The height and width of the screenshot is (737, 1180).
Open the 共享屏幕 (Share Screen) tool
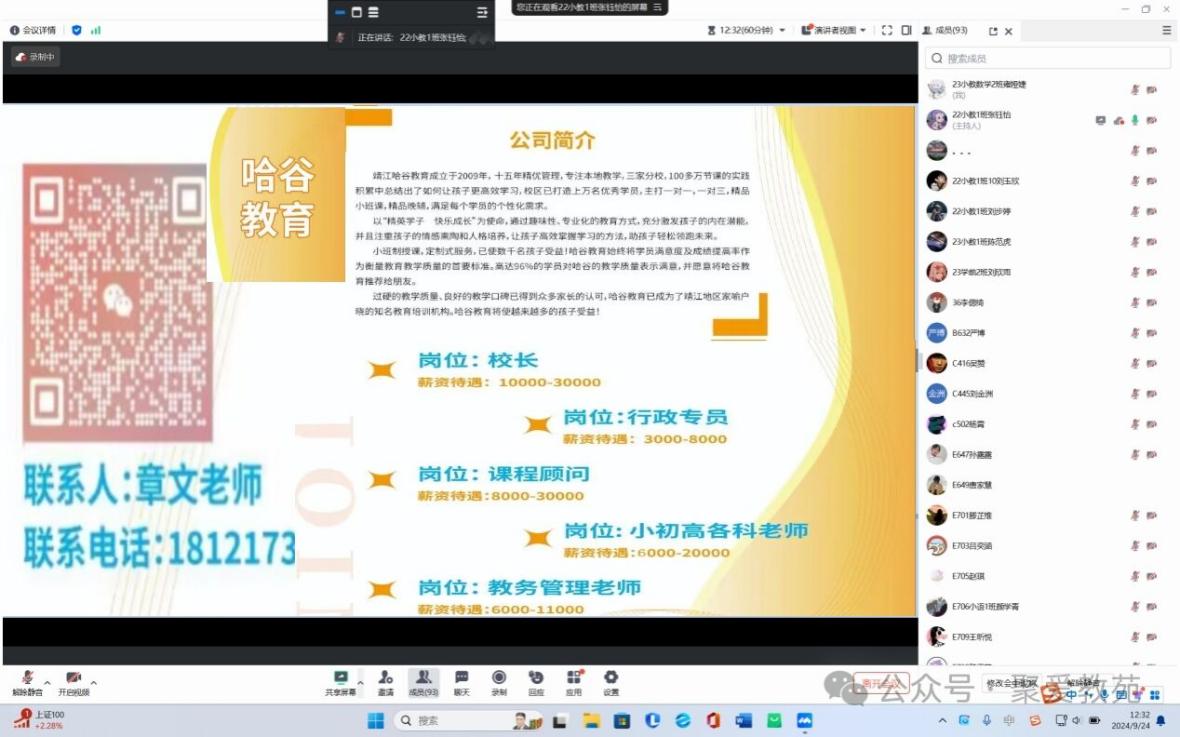tap(340, 682)
